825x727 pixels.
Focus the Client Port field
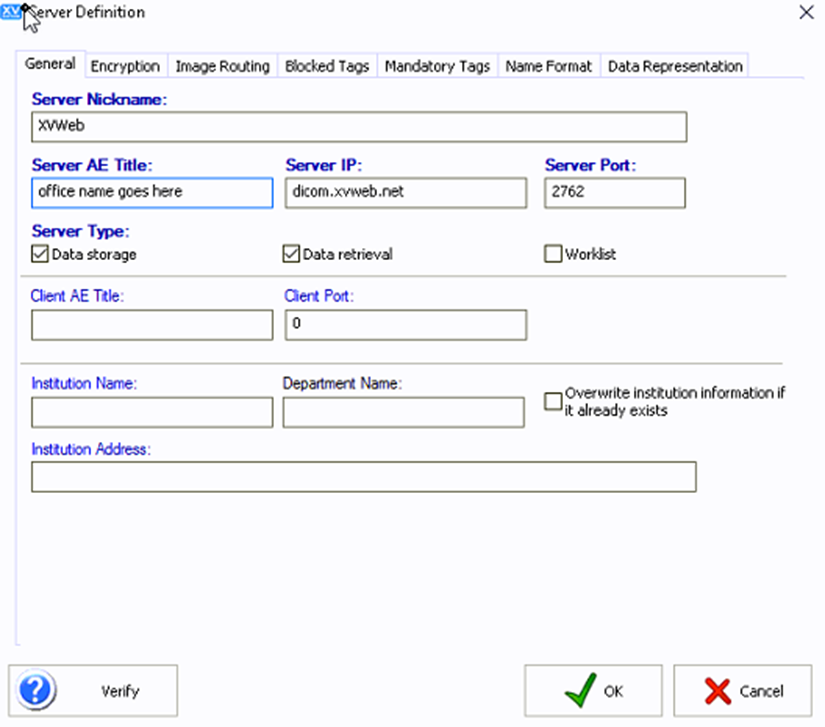[406, 325]
